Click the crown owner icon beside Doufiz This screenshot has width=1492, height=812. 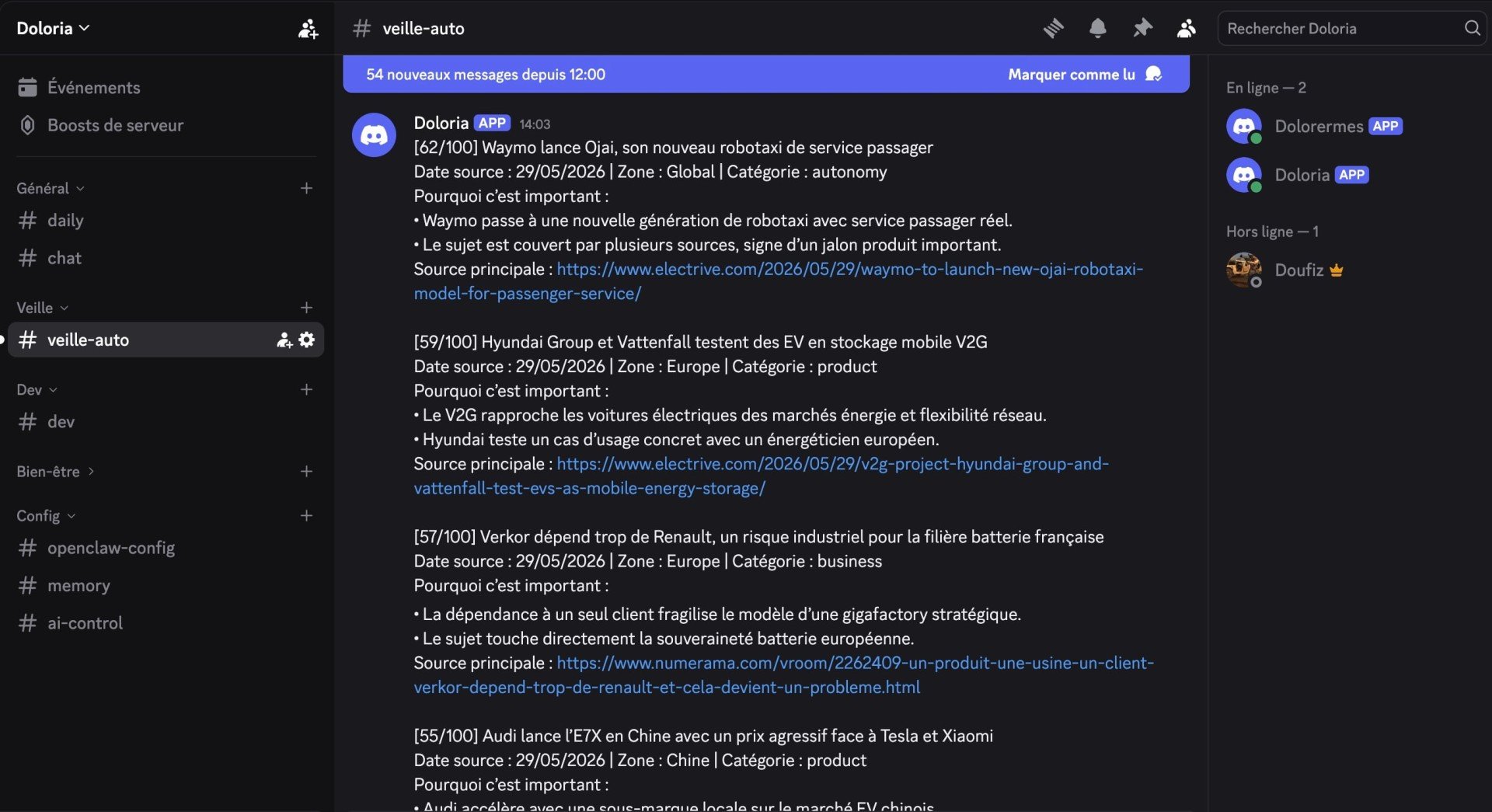click(1336, 270)
